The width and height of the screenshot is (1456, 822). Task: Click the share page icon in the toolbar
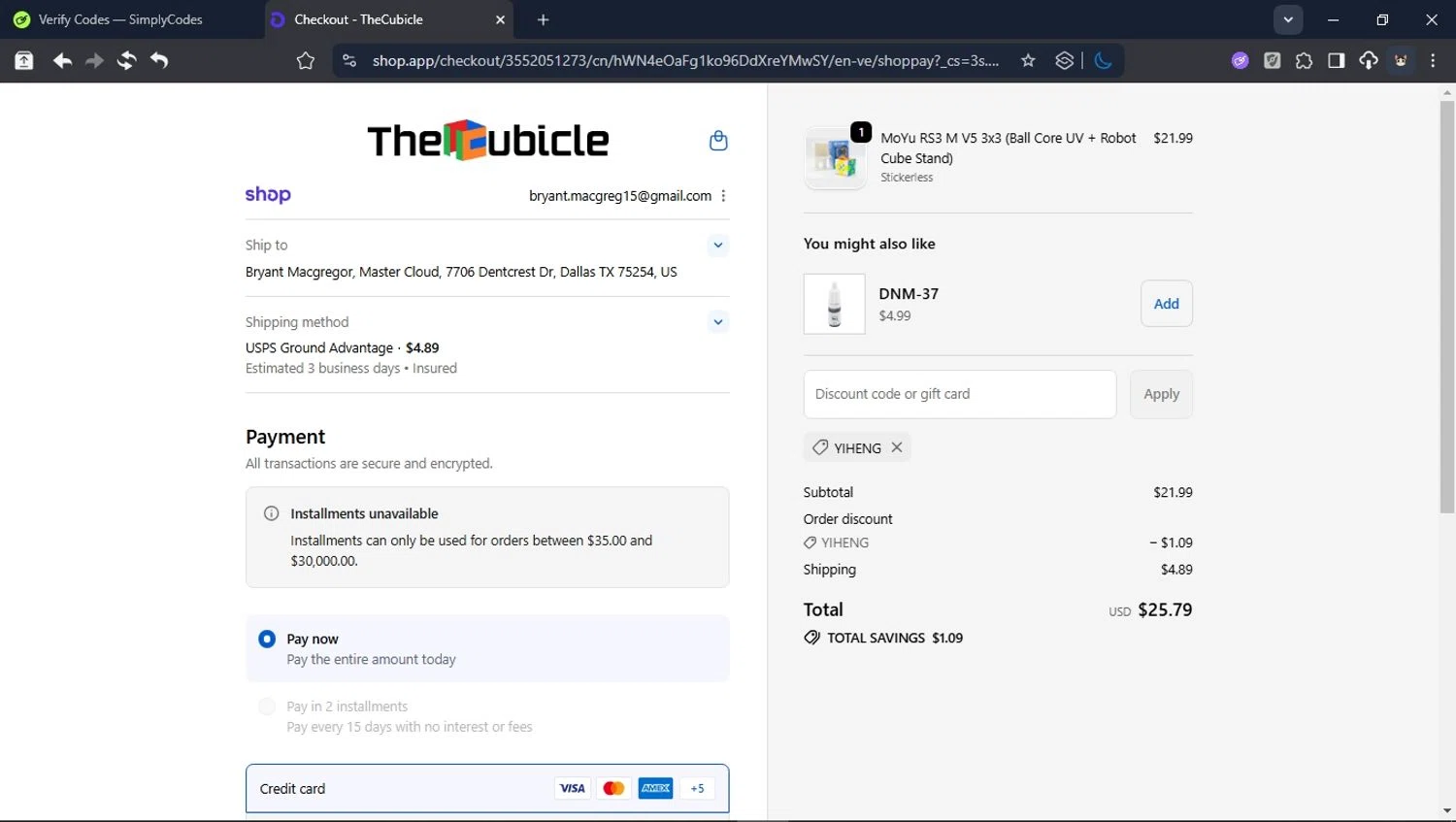[23, 60]
